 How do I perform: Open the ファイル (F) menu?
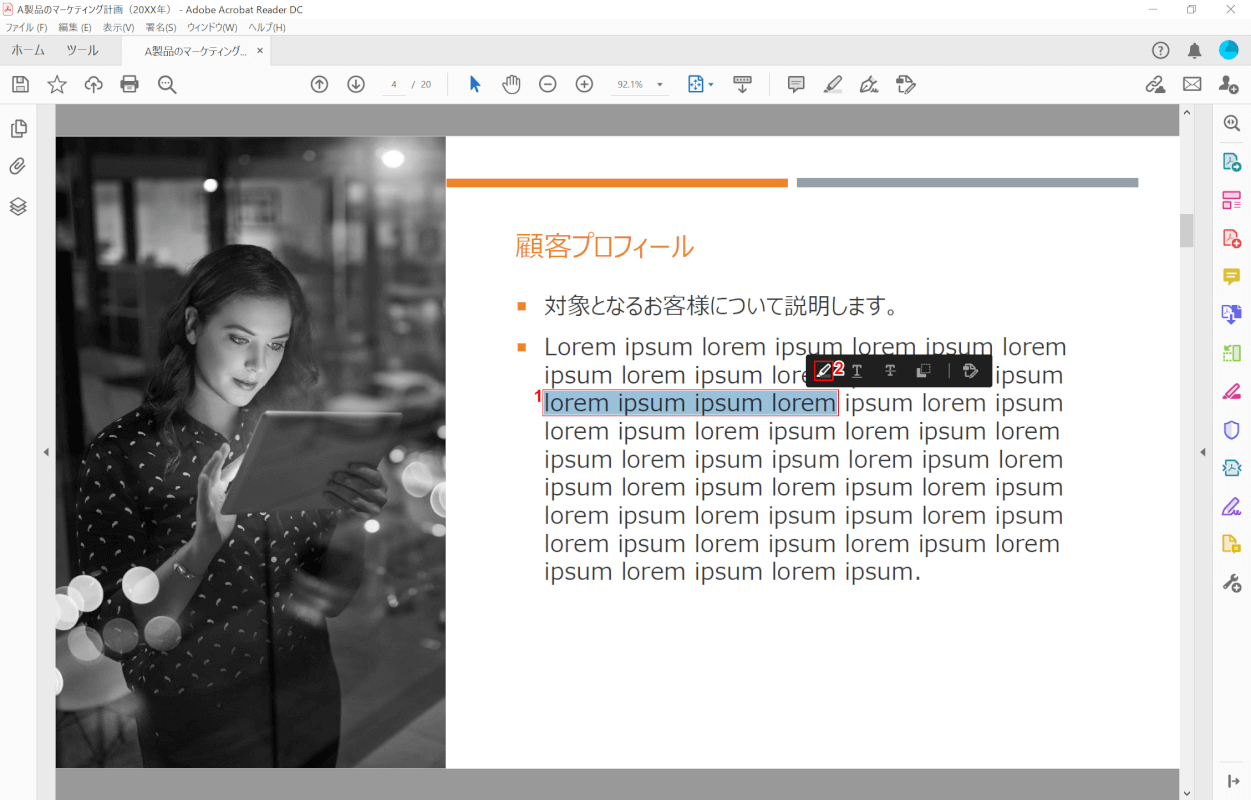26,27
